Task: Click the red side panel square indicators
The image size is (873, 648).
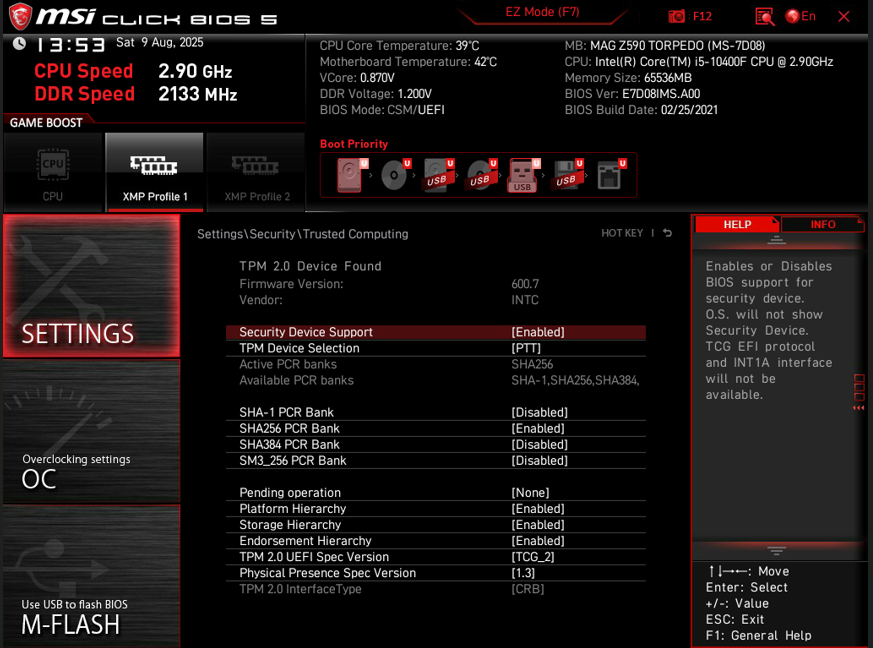Action: point(859,387)
